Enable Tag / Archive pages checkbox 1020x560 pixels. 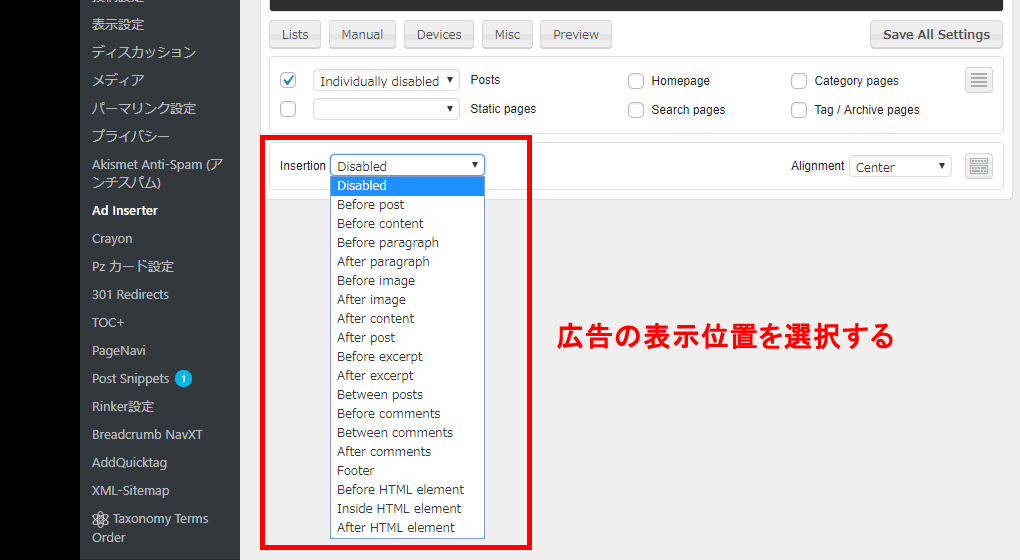click(x=799, y=110)
